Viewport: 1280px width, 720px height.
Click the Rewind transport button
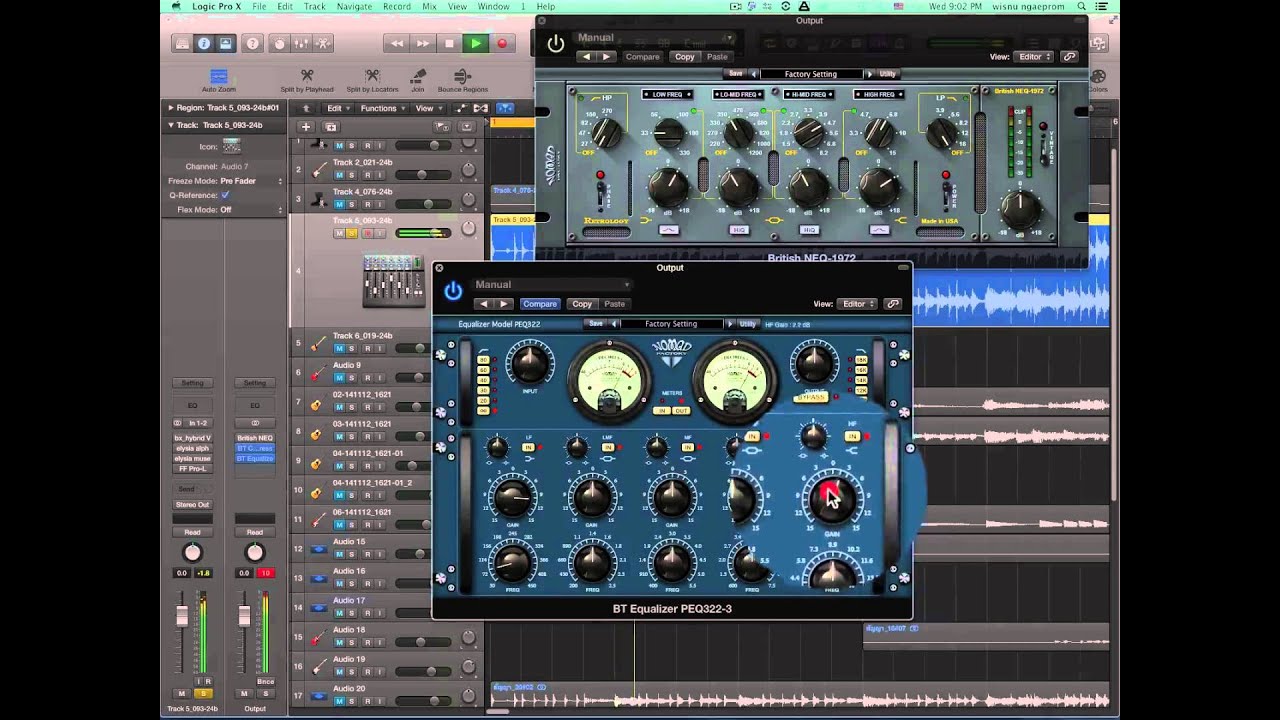coord(397,43)
